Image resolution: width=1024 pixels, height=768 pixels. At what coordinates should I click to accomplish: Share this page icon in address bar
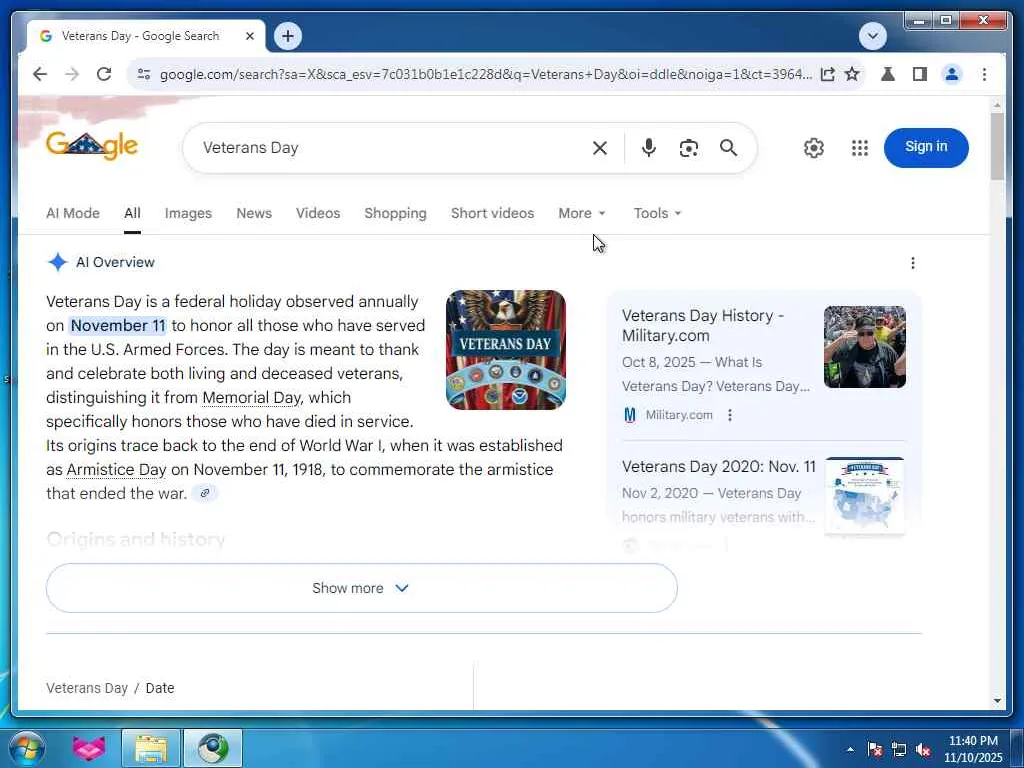(x=827, y=74)
